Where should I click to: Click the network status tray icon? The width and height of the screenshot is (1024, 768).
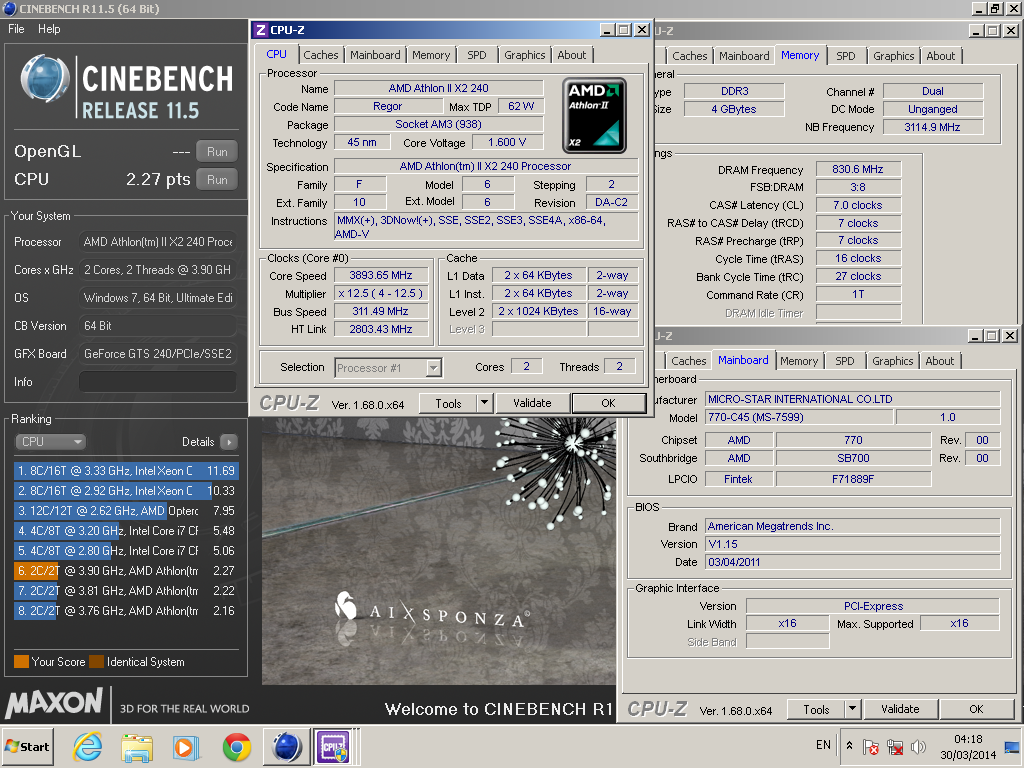tap(895, 746)
